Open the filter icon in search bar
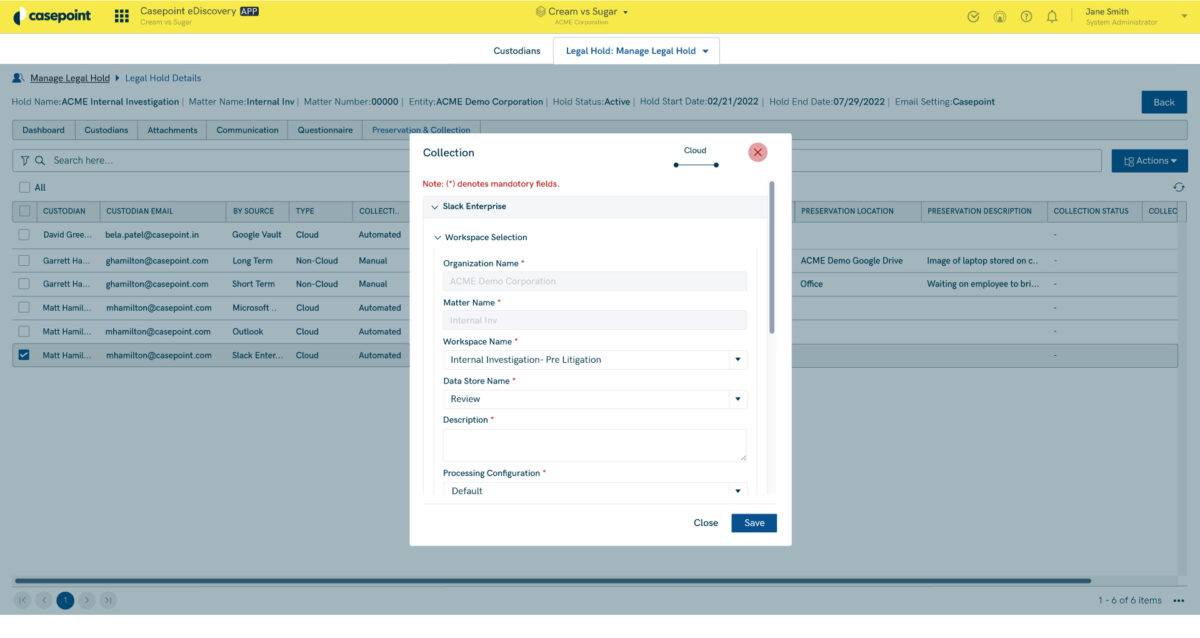The height and width of the screenshot is (638, 1200). pos(24,160)
